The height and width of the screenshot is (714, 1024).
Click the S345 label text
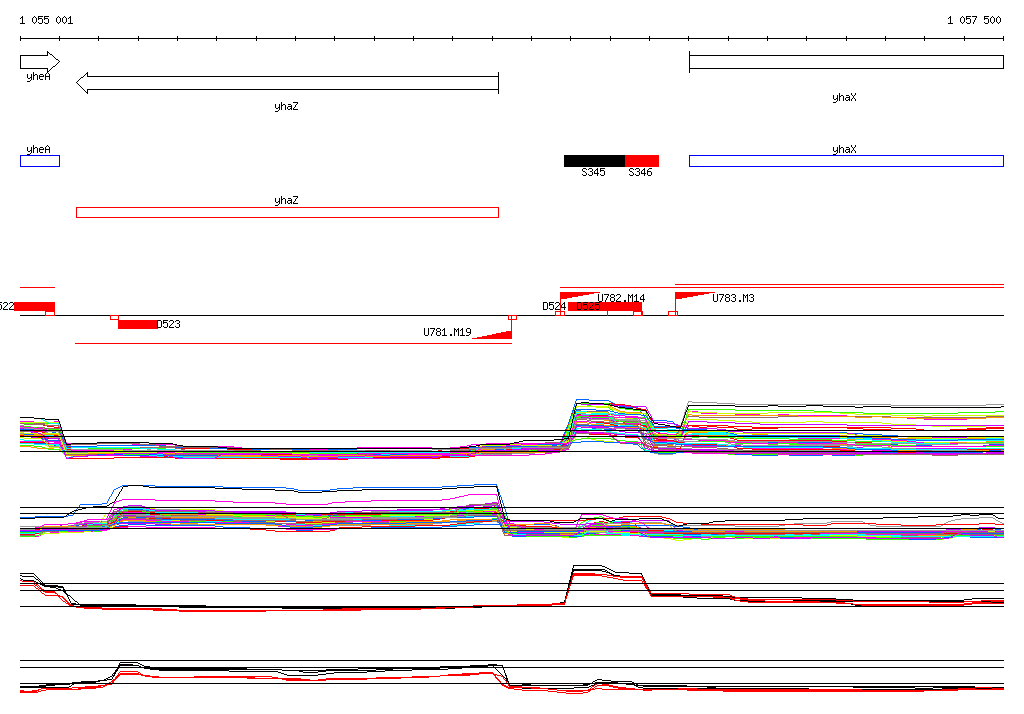coord(594,172)
